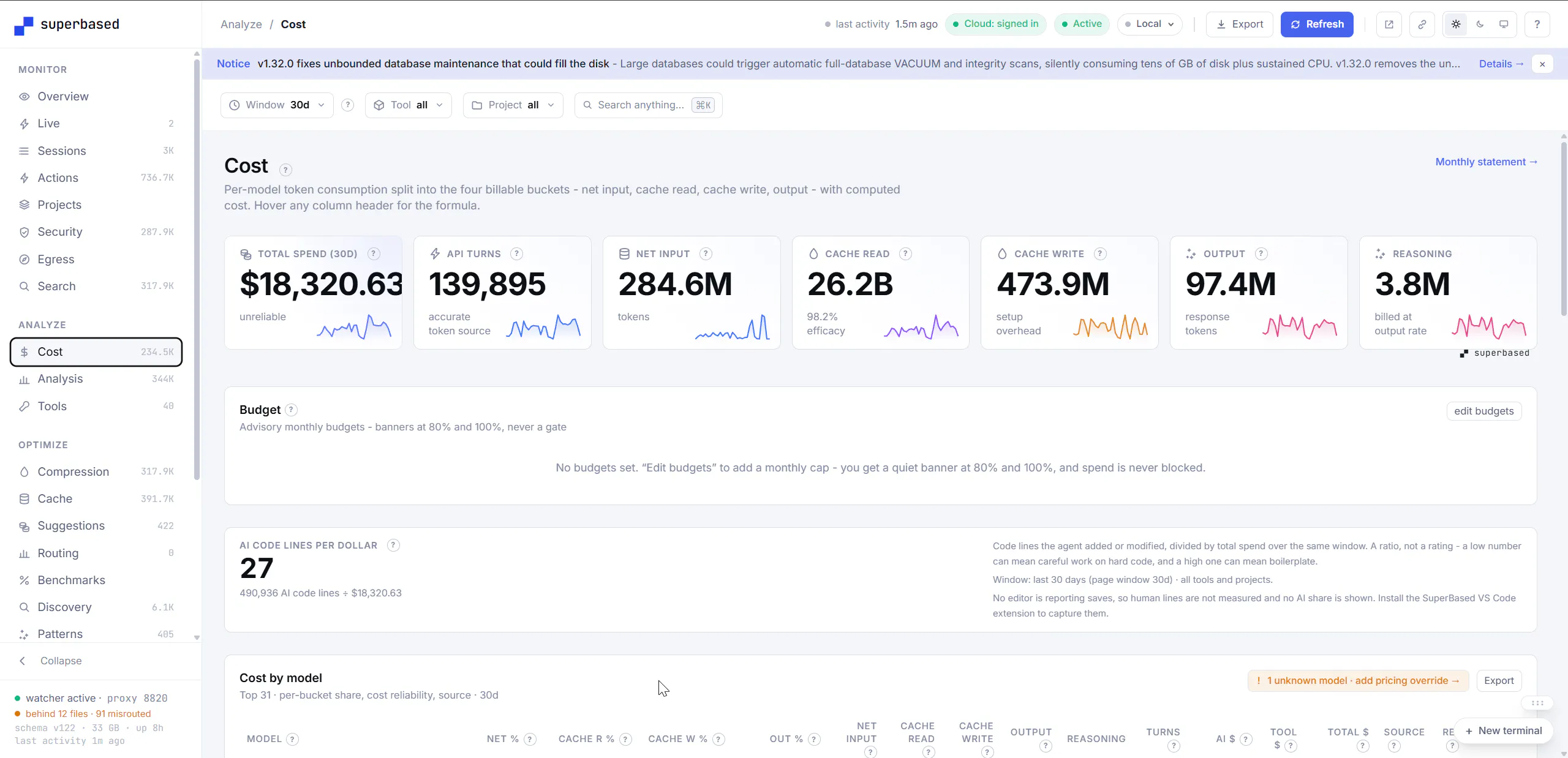This screenshot has height=758, width=1568.
Task: Navigate to Analysis page
Action: coord(96,378)
